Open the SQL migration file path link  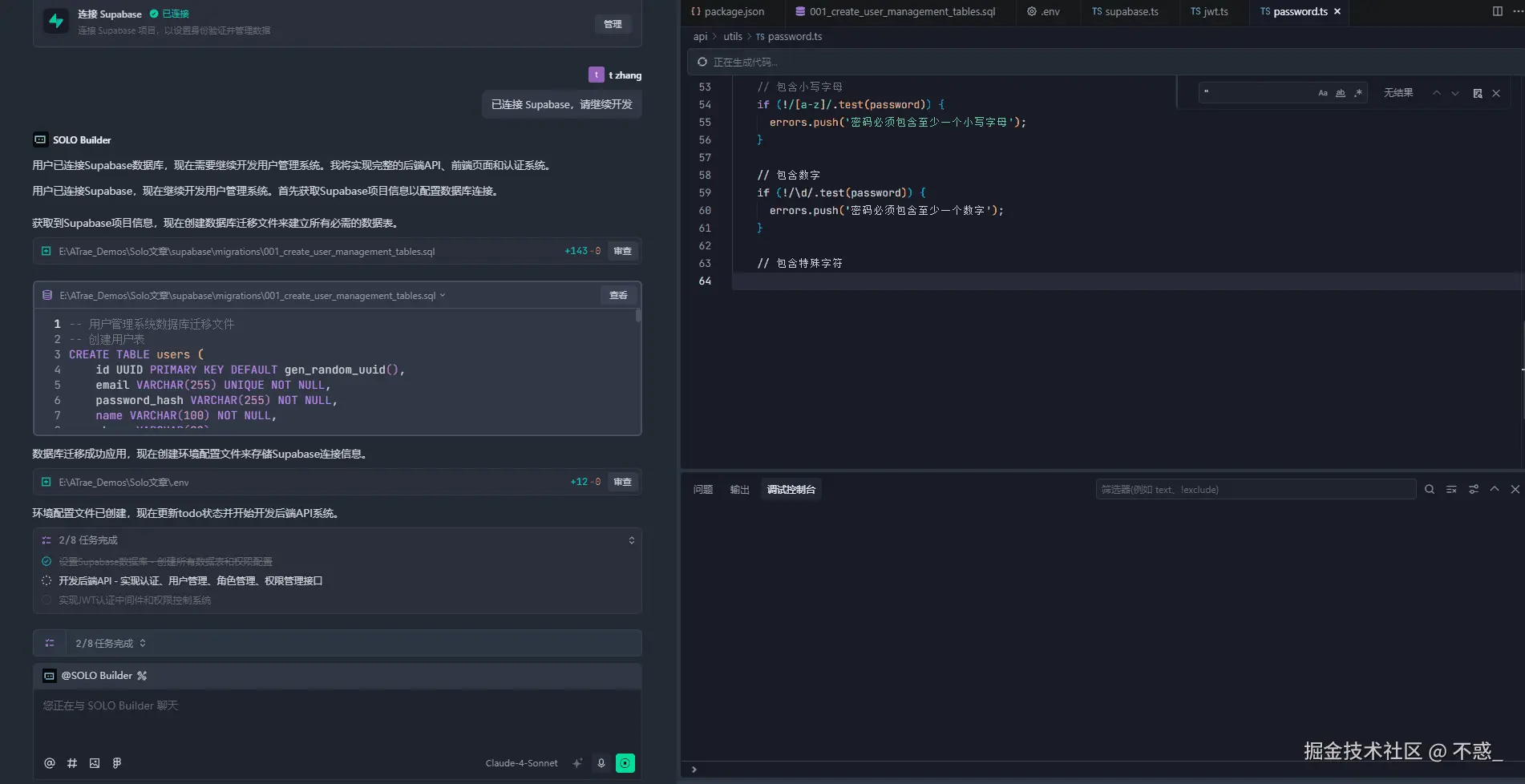click(247, 252)
